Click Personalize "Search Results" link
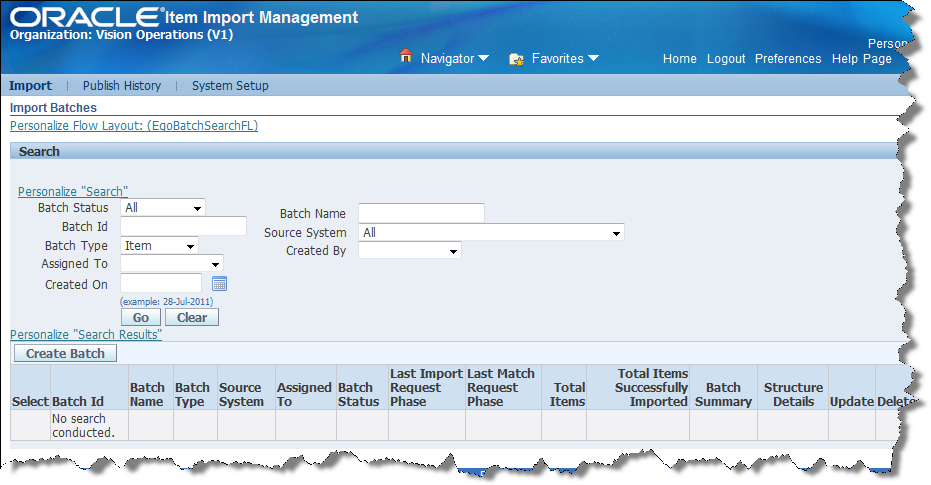The image size is (931, 485). coord(86,335)
